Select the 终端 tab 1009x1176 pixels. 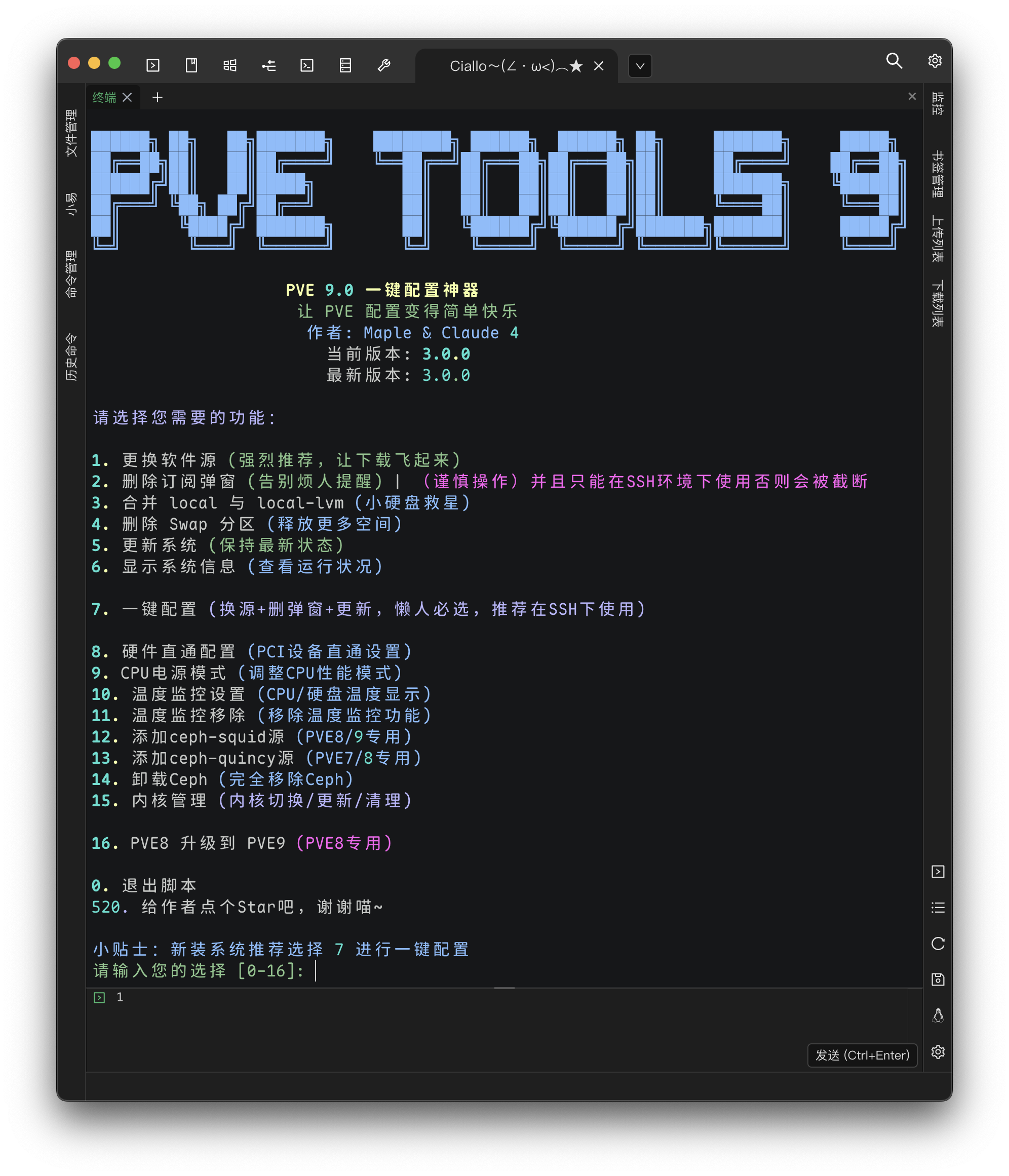(104, 98)
